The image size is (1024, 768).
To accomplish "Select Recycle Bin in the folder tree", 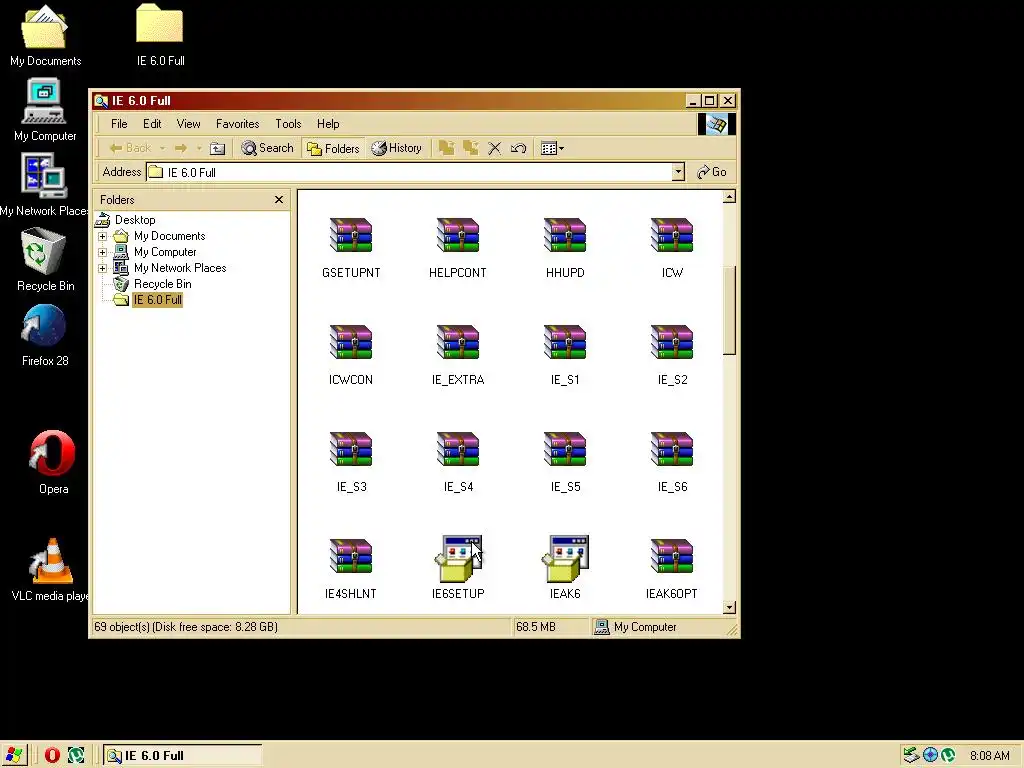I will [163, 284].
